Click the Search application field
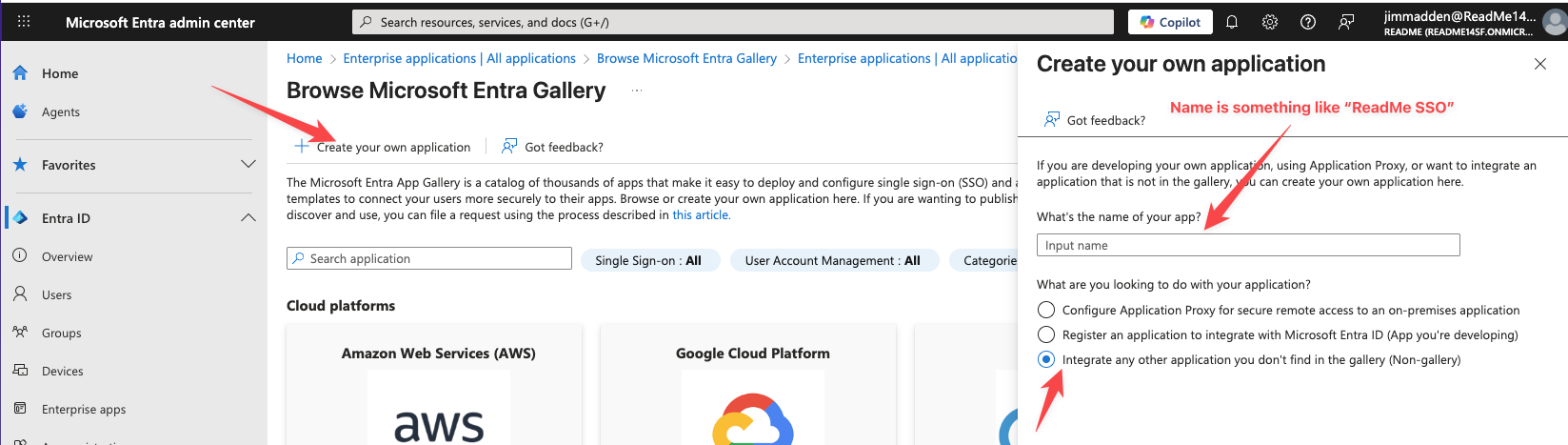The image size is (1568, 445). click(429, 258)
